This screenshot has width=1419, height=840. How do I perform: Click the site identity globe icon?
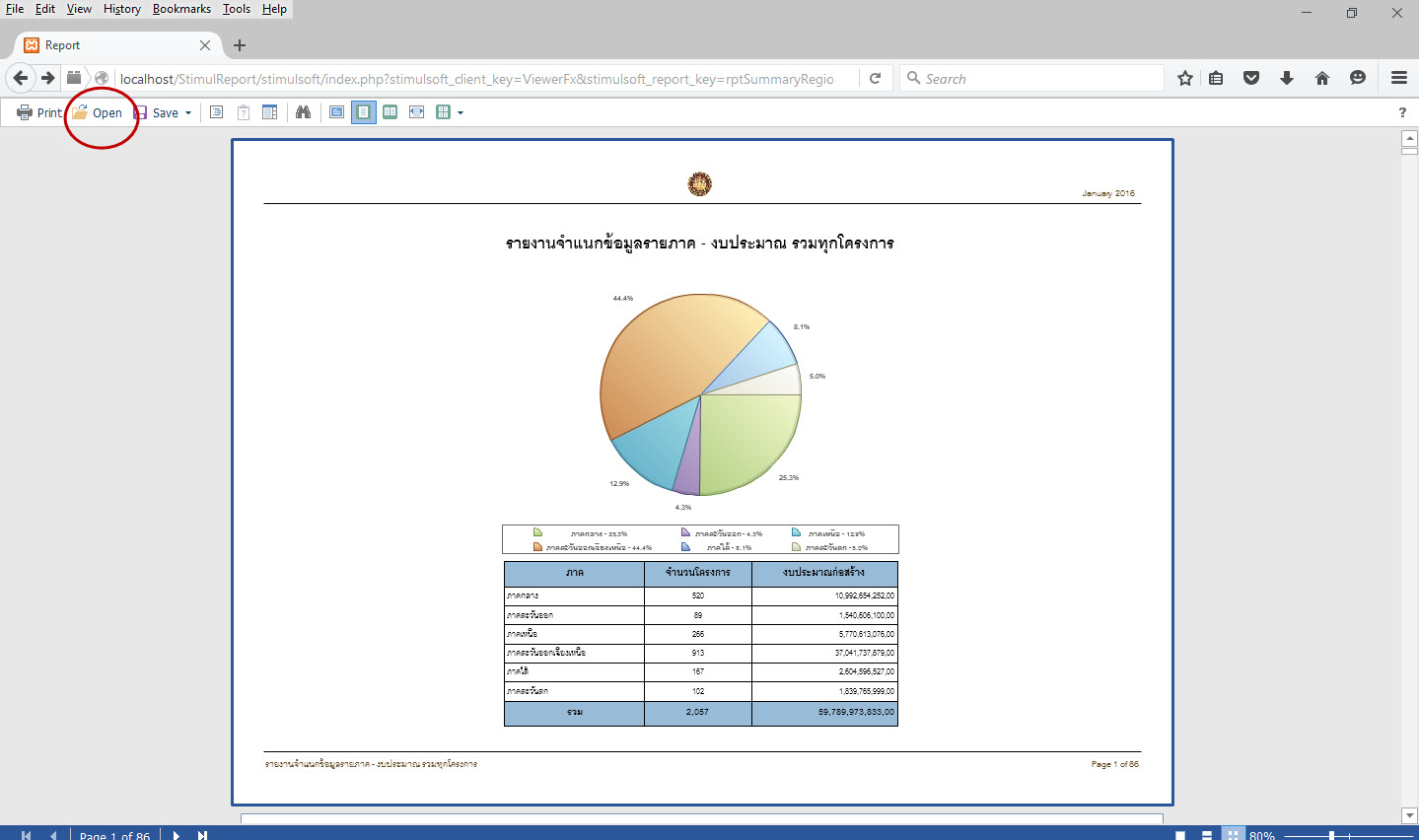pyautogui.click(x=102, y=78)
